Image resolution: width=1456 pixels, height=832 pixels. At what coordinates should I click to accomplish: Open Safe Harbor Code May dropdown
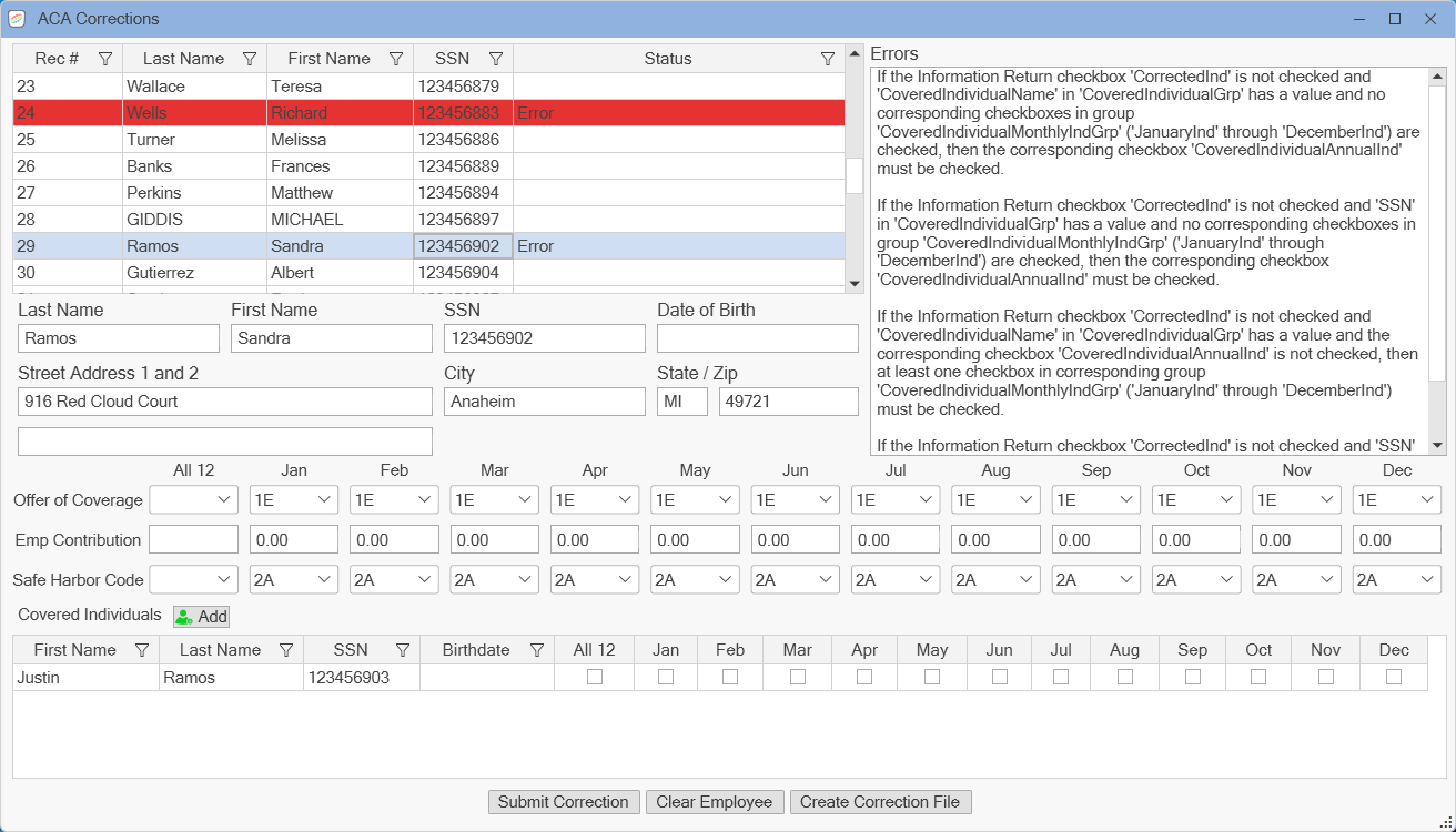(695, 580)
